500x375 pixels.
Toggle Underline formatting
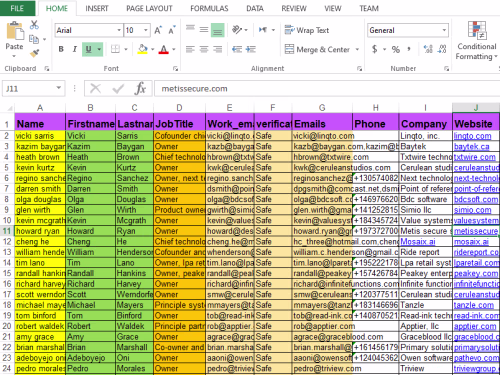point(88,49)
